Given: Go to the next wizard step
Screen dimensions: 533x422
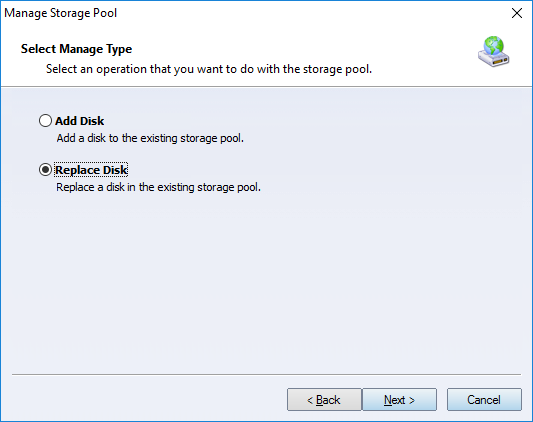Looking at the screenshot, I should click(x=399, y=400).
